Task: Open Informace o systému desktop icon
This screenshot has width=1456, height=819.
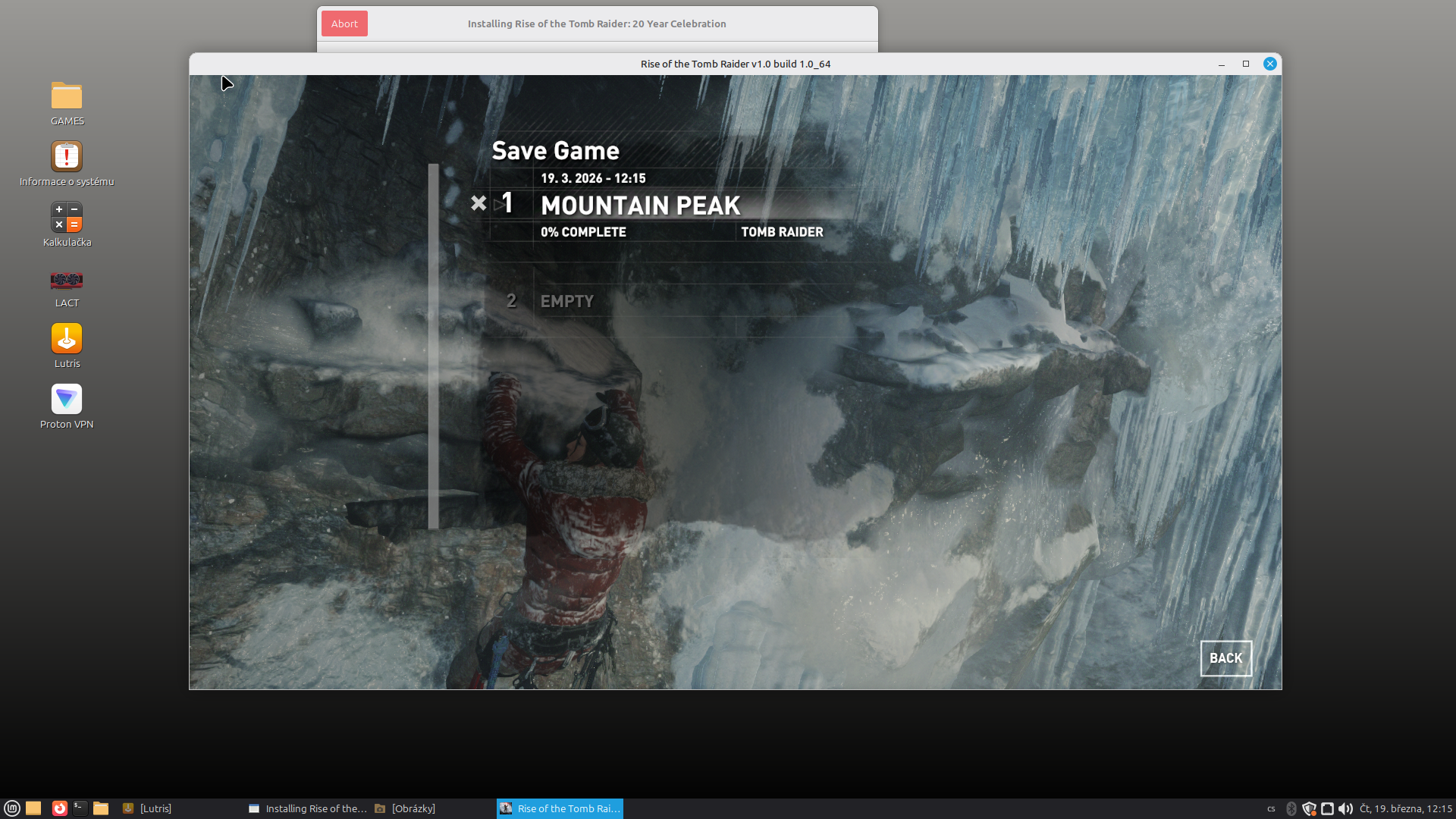Action: [x=67, y=158]
